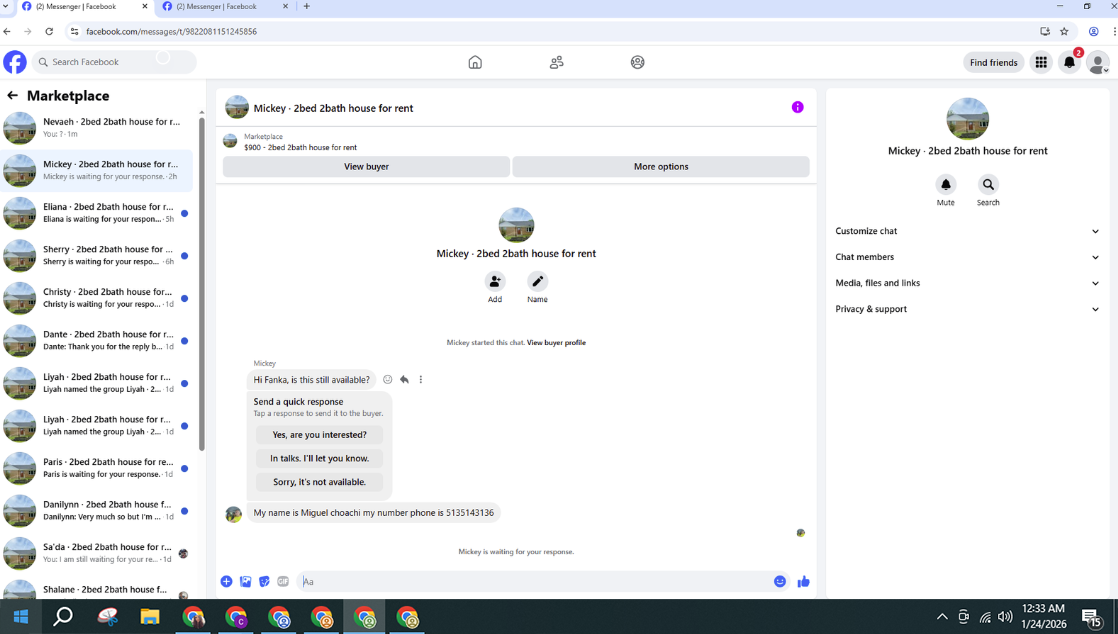1118x634 pixels.
Task: Add people to the Mickey chat
Action: (495, 281)
